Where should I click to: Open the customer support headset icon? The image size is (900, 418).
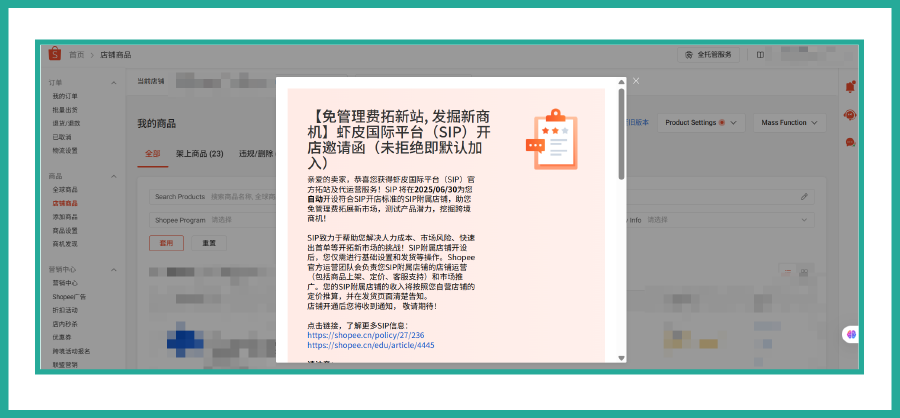click(850, 115)
